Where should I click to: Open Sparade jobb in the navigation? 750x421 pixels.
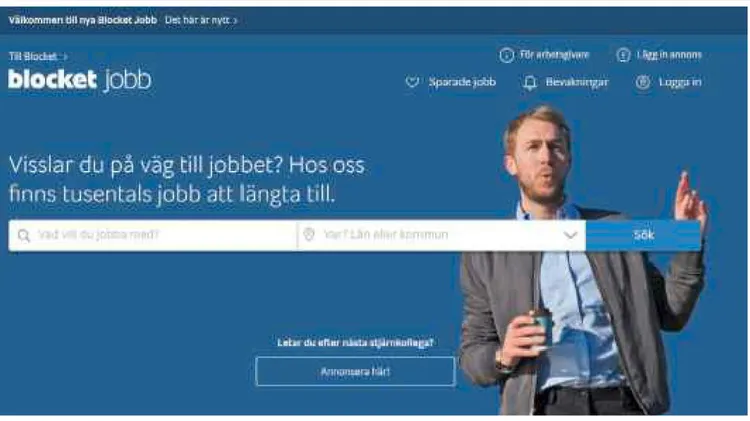[462, 82]
